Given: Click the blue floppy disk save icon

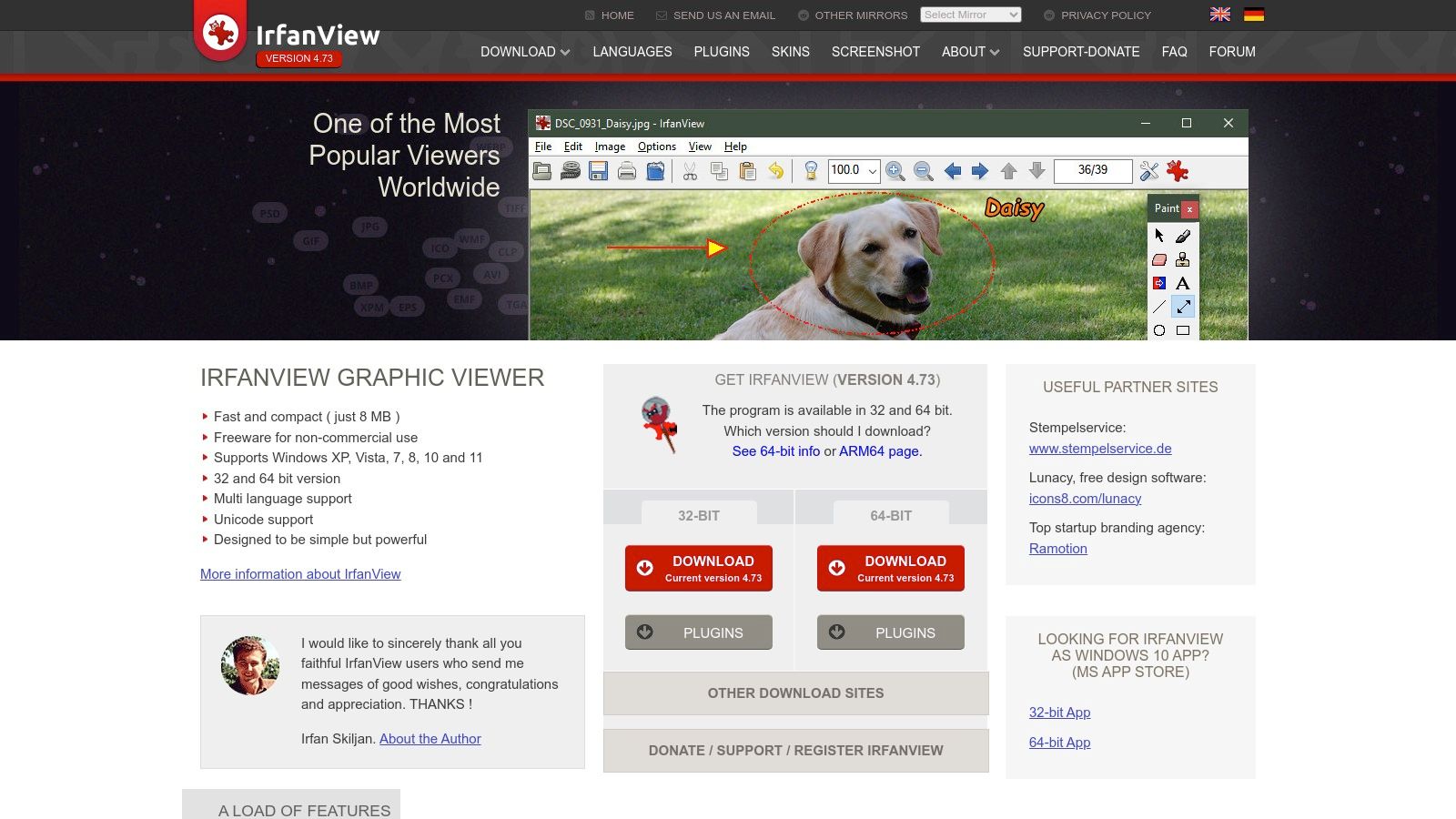Looking at the screenshot, I should [x=598, y=171].
